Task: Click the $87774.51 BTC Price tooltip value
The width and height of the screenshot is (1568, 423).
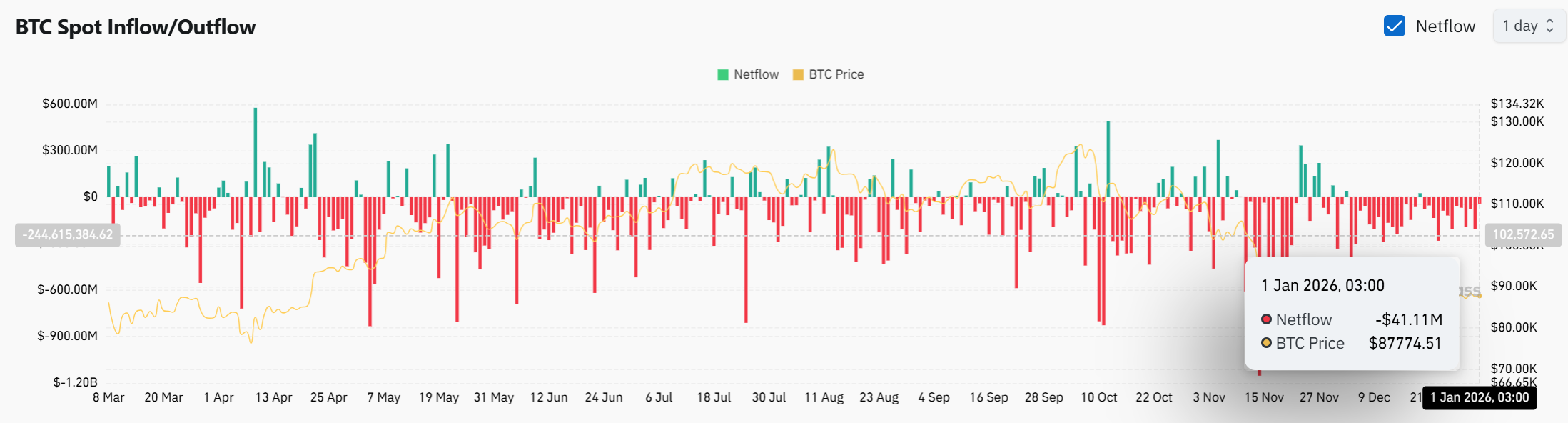Action: [1405, 343]
